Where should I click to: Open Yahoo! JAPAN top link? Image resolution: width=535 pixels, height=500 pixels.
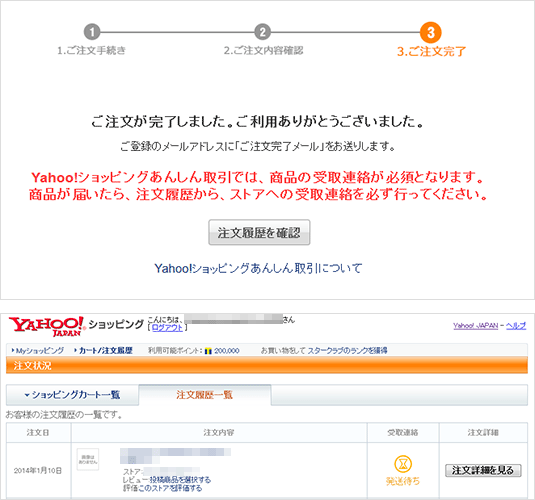pos(475,326)
